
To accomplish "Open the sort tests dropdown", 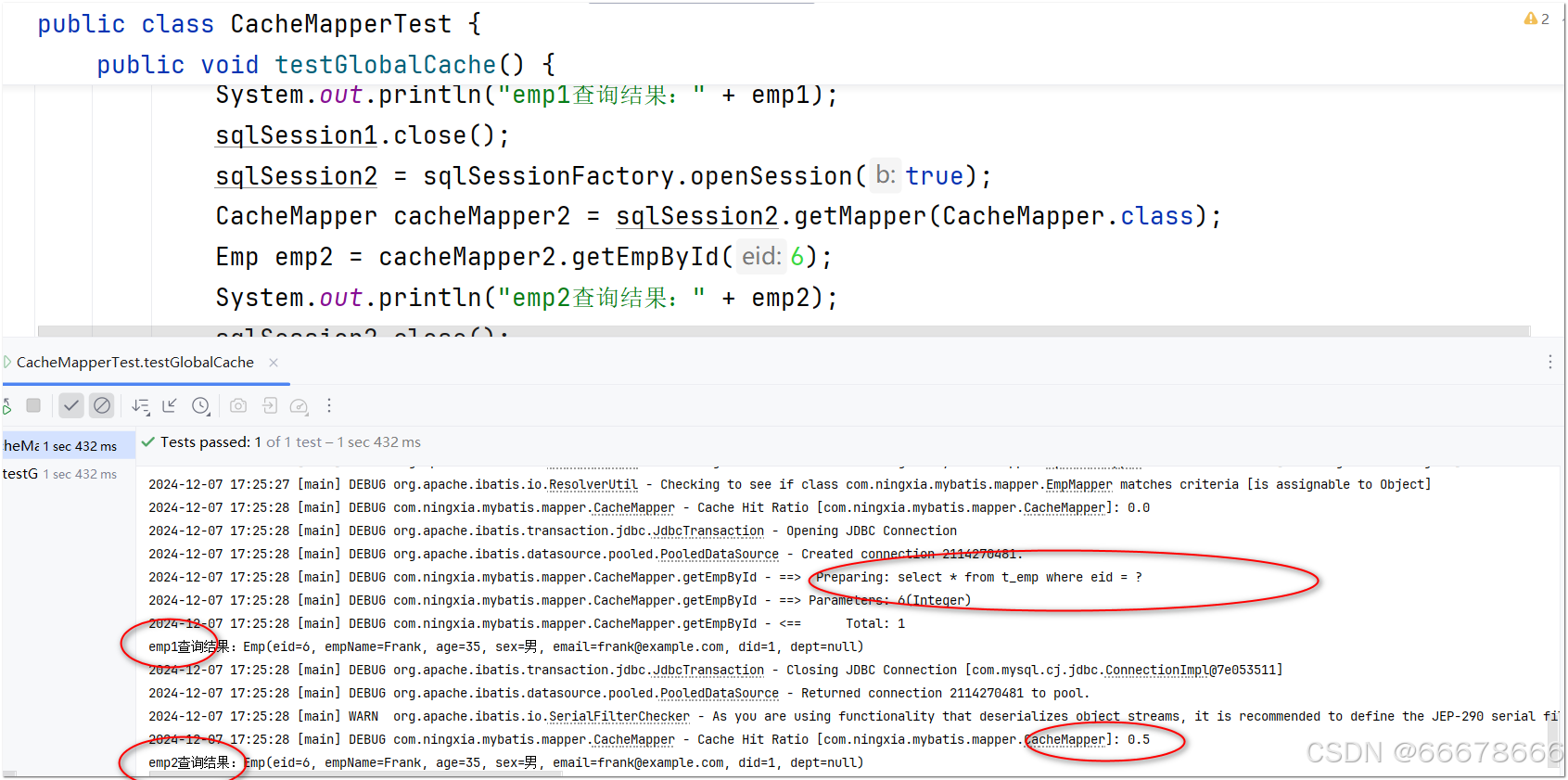I will pos(140,405).
